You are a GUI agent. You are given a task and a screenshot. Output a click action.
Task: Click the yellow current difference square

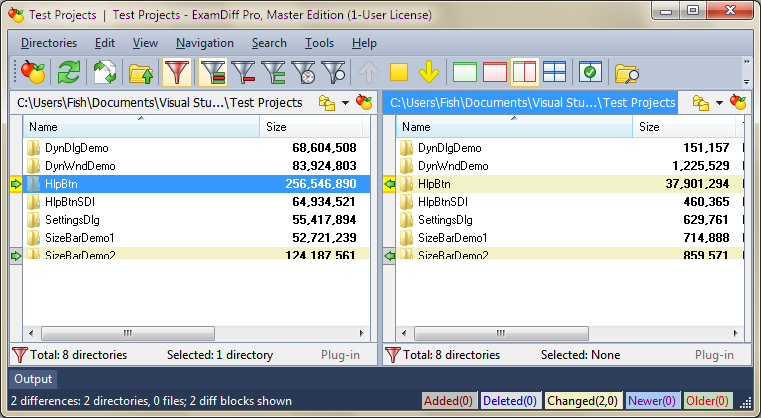[399, 72]
